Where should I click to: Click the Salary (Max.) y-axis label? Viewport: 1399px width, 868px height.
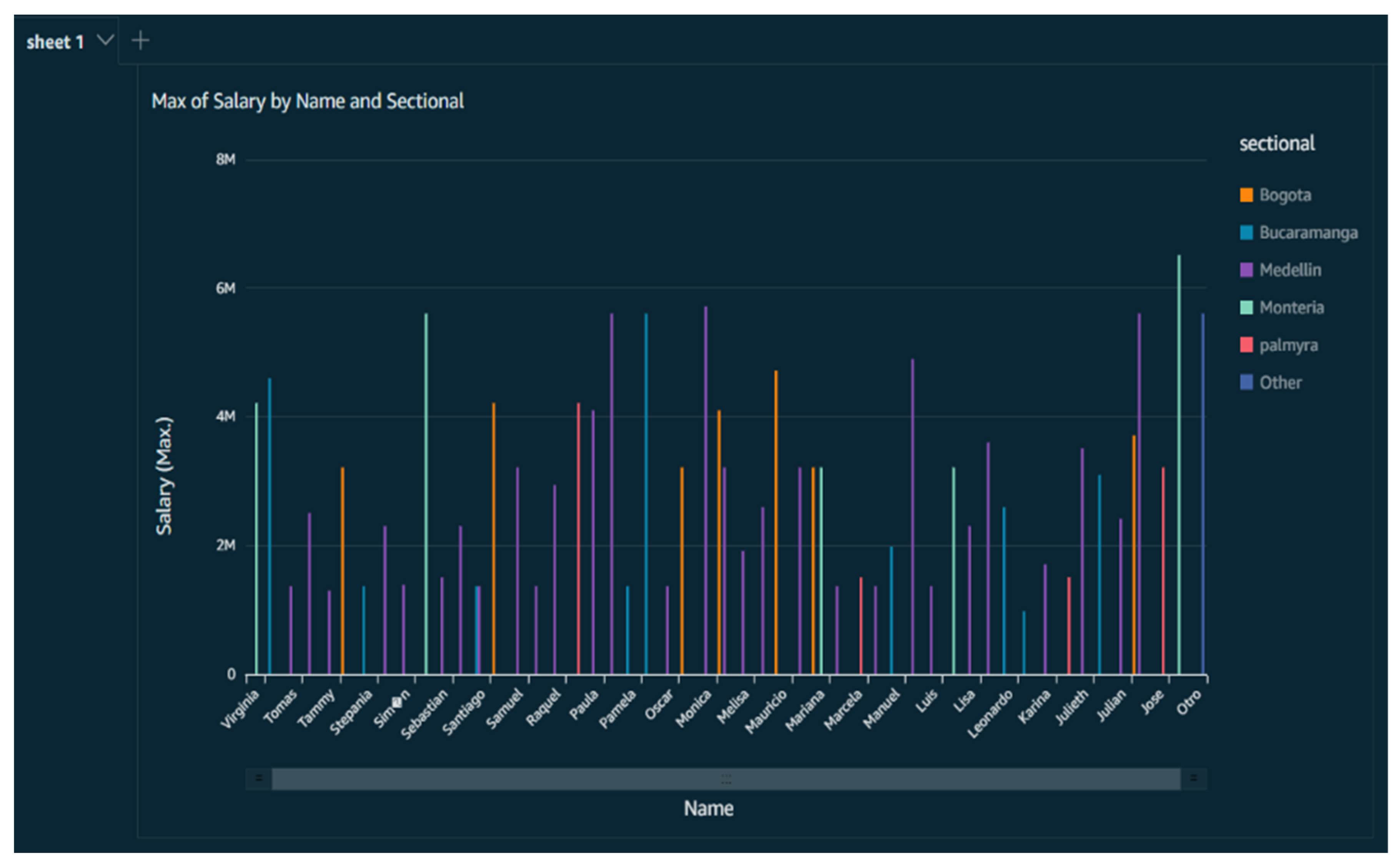164,476
